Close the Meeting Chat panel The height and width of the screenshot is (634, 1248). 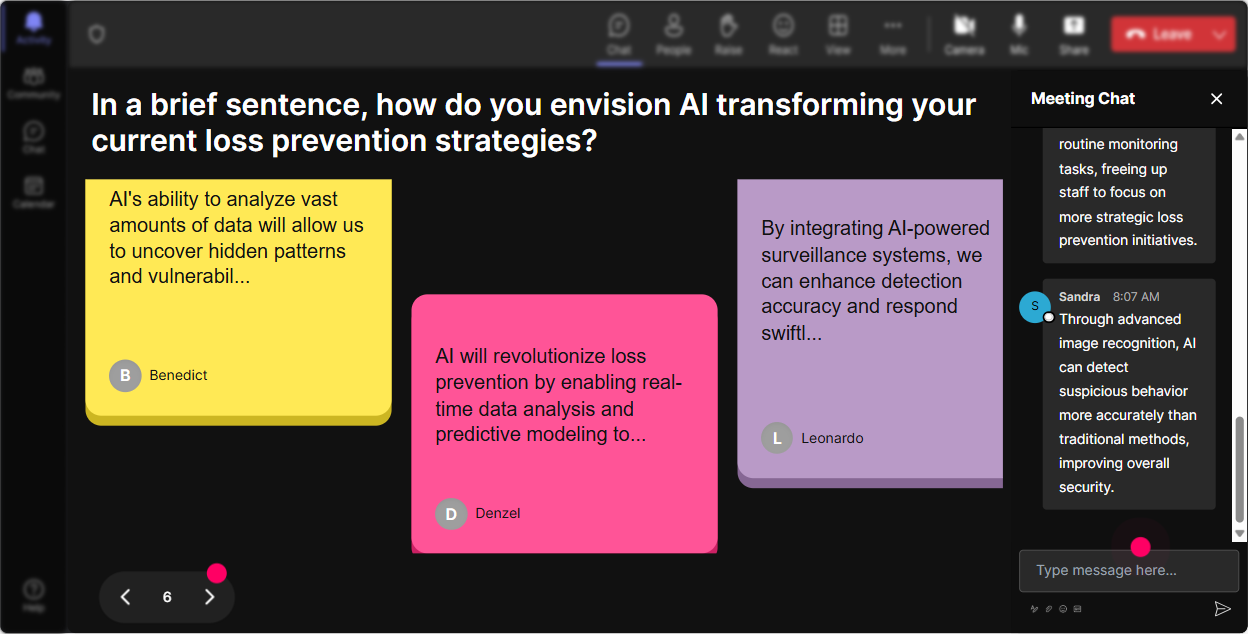(1216, 98)
